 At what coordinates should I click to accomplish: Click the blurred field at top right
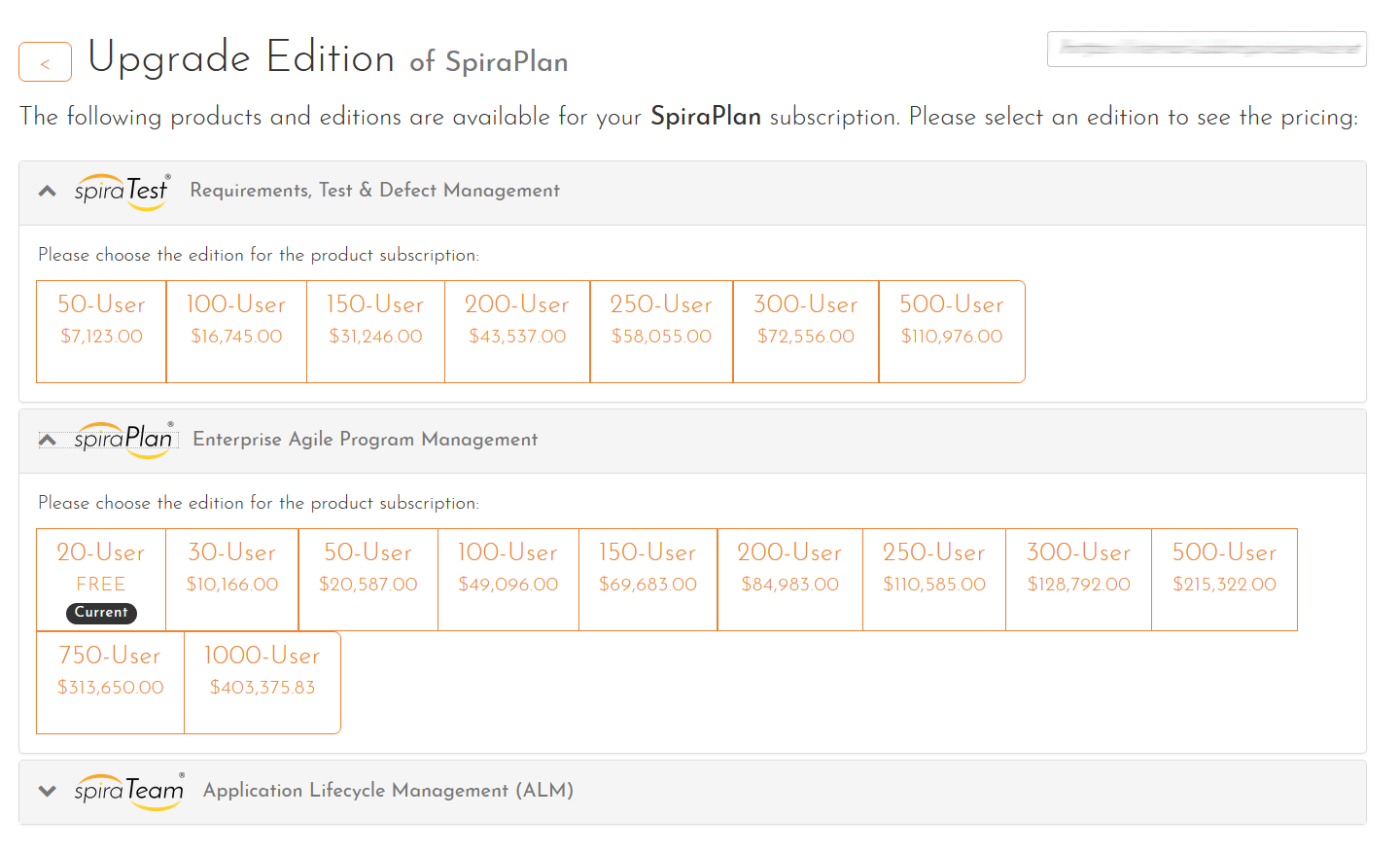pos(1207,49)
